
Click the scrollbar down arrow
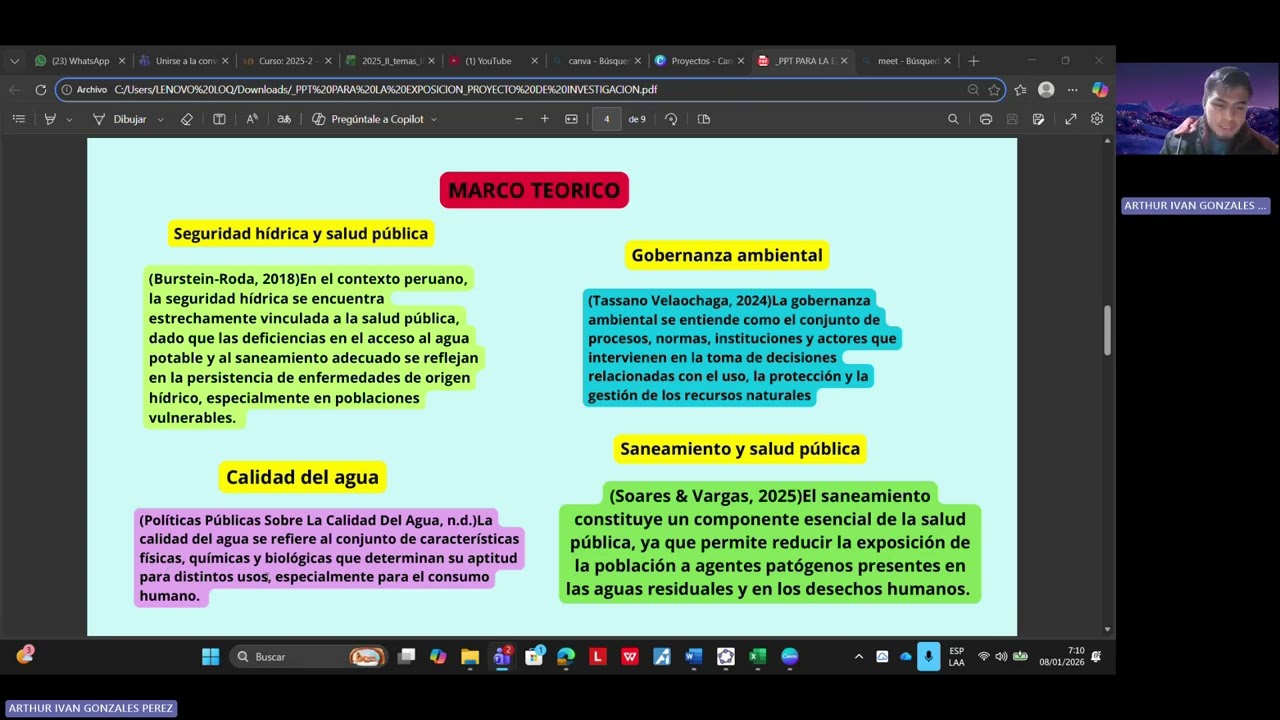pos(1107,629)
